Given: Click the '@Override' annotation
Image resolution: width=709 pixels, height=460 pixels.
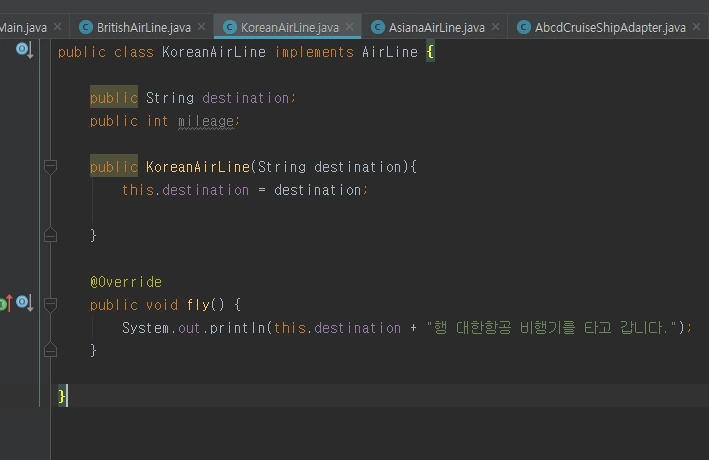Looking at the screenshot, I should coord(126,282).
